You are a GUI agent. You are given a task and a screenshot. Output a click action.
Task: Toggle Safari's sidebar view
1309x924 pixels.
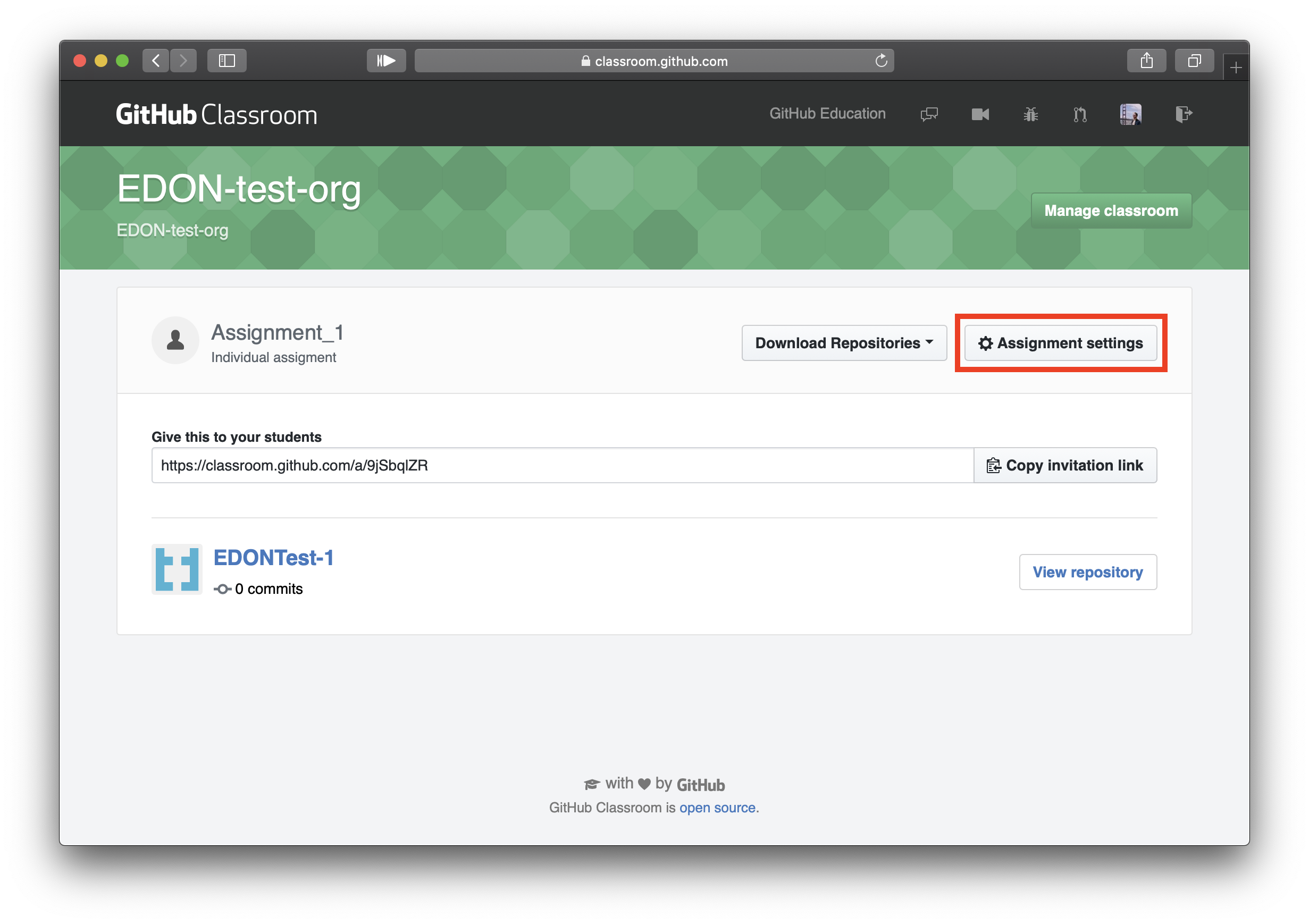227,61
